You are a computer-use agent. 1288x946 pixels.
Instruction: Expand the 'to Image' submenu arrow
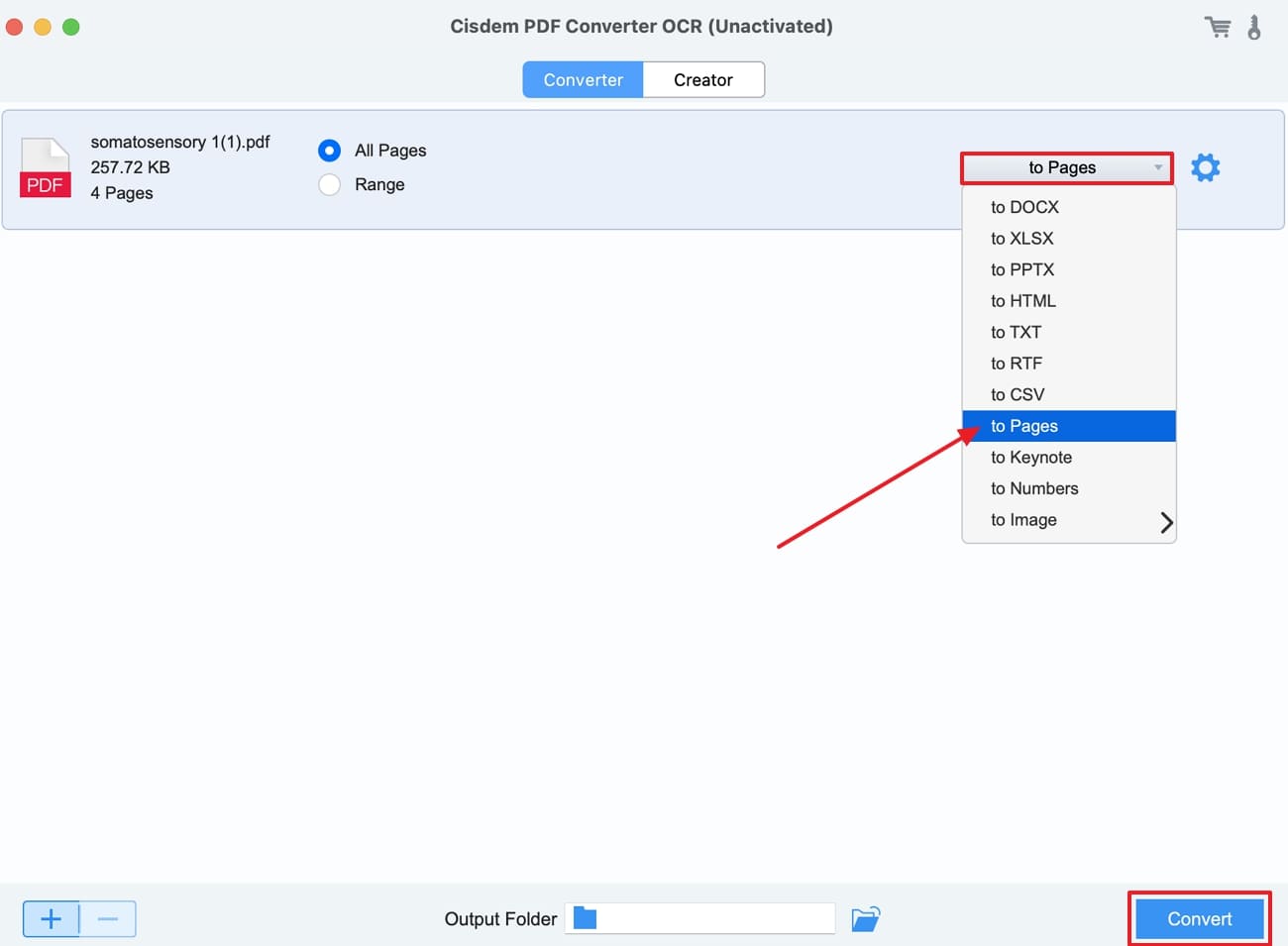click(1166, 522)
